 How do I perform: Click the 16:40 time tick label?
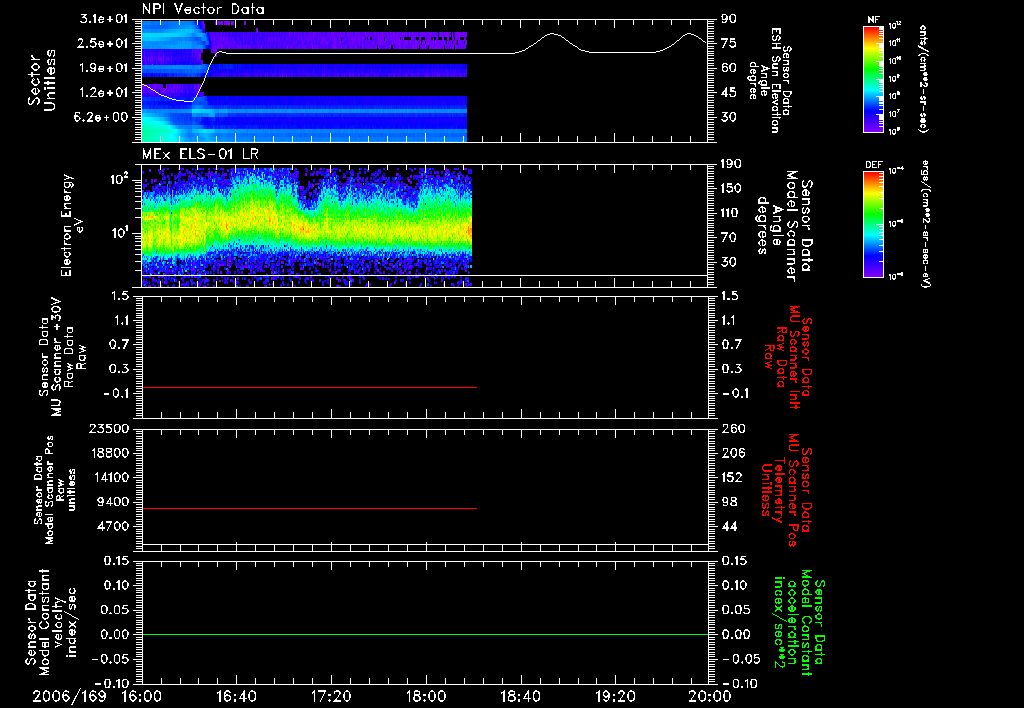236,696
